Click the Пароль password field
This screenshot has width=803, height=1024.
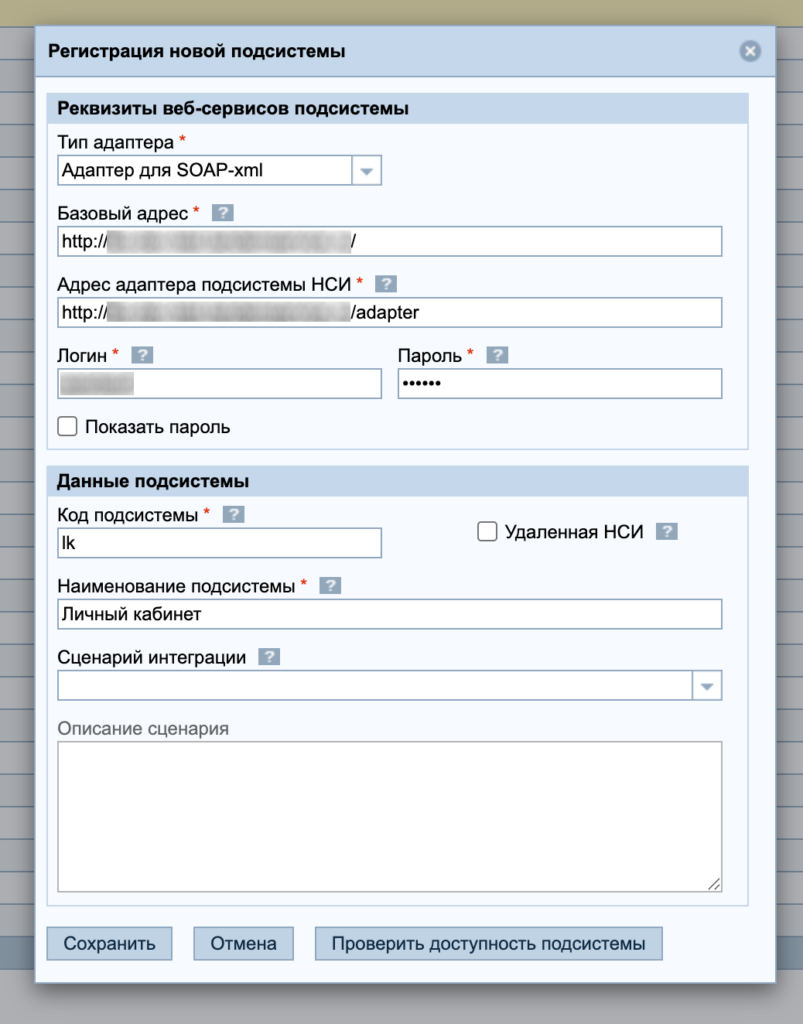click(x=559, y=384)
